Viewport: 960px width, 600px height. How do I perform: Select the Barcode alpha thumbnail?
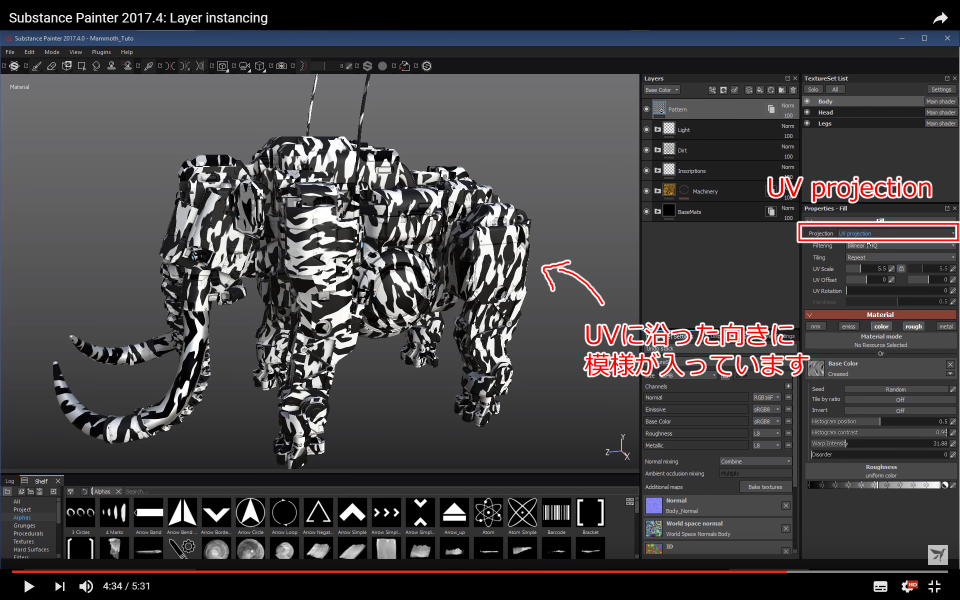click(556, 512)
